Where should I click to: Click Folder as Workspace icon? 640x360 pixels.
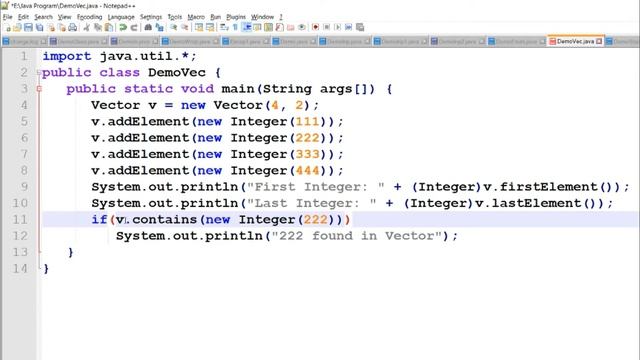pyautogui.click(x=291, y=27)
